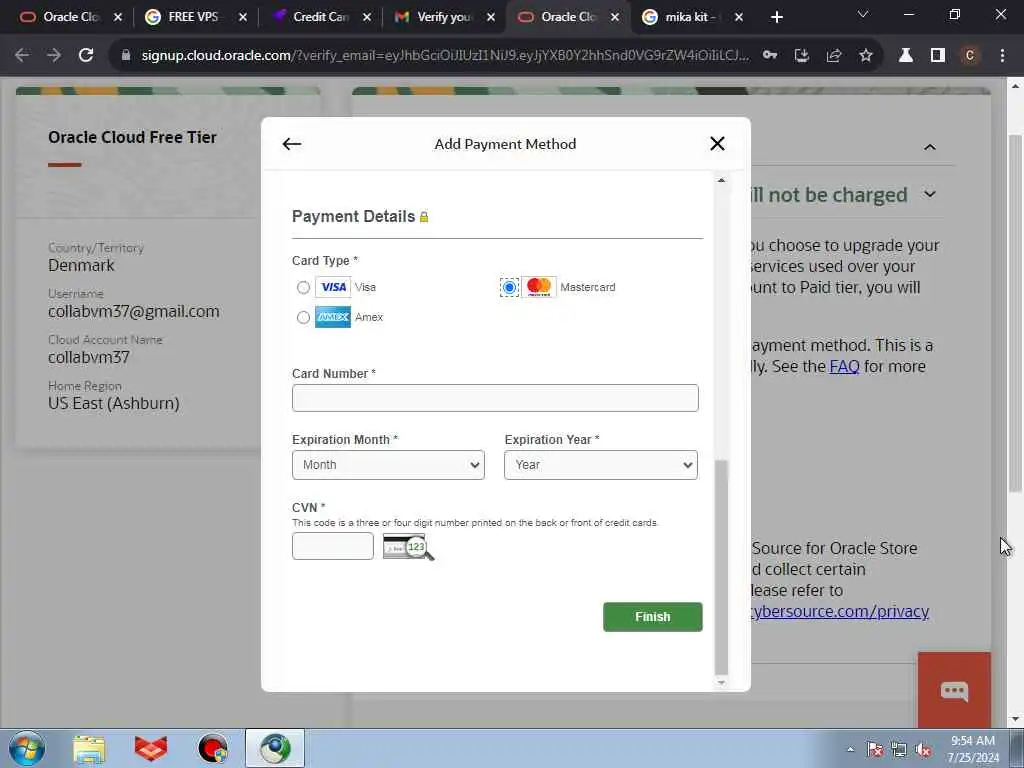The height and width of the screenshot is (768, 1024).
Task: Bookmark this page with the star
Action: pyautogui.click(x=866, y=56)
